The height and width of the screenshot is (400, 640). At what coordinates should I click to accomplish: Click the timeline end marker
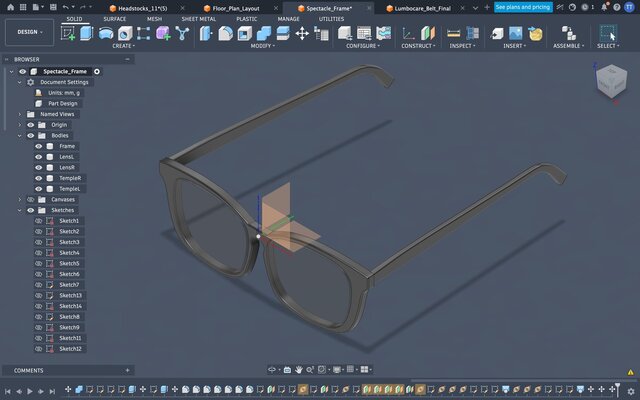(618, 389)
